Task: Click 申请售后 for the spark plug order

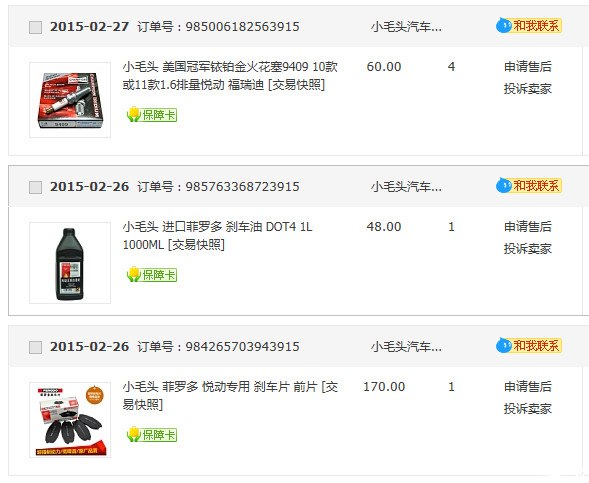Action: tap(528, 67)
